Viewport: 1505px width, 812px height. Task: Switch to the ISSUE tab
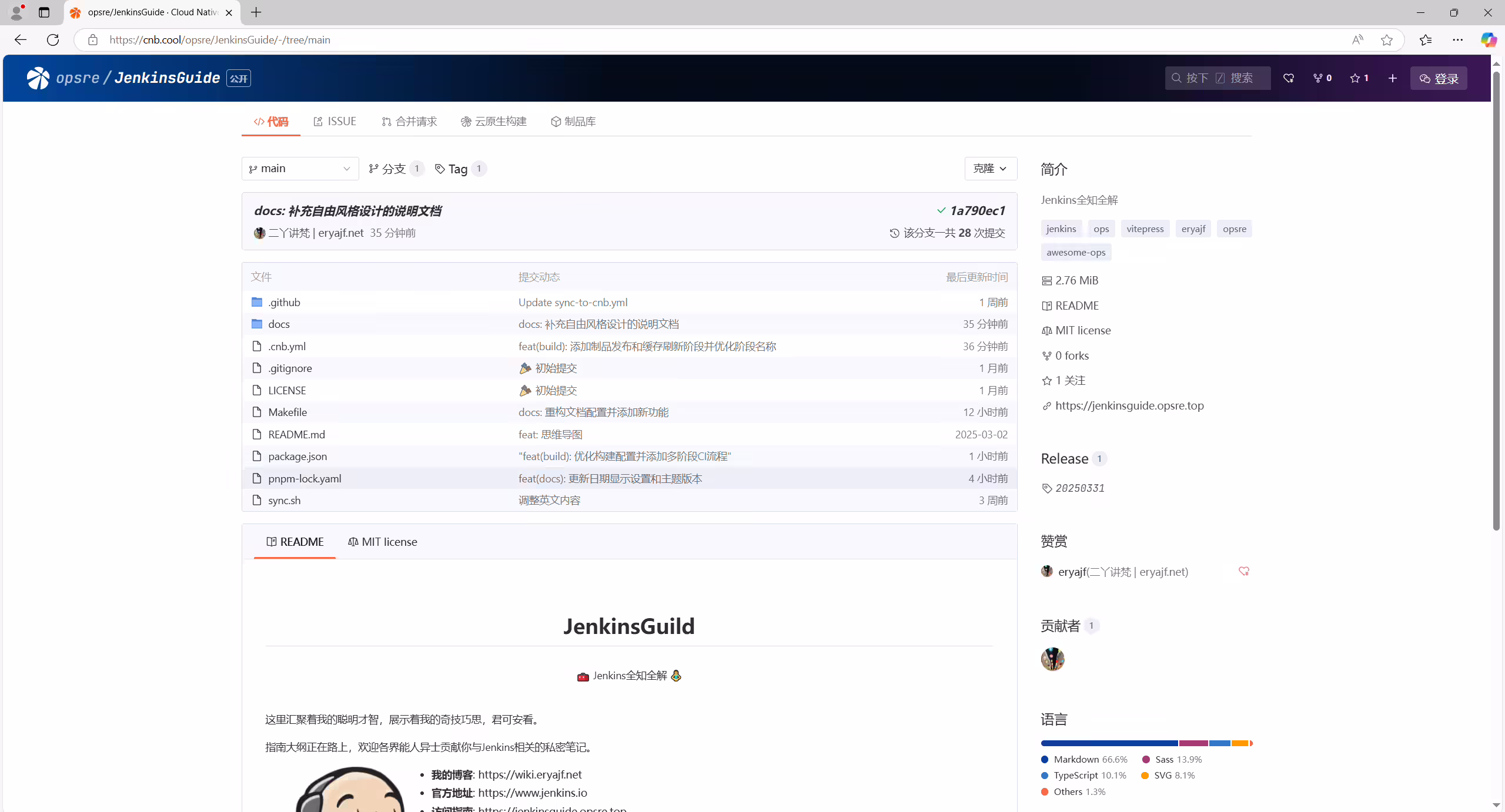tap(335, 122)
